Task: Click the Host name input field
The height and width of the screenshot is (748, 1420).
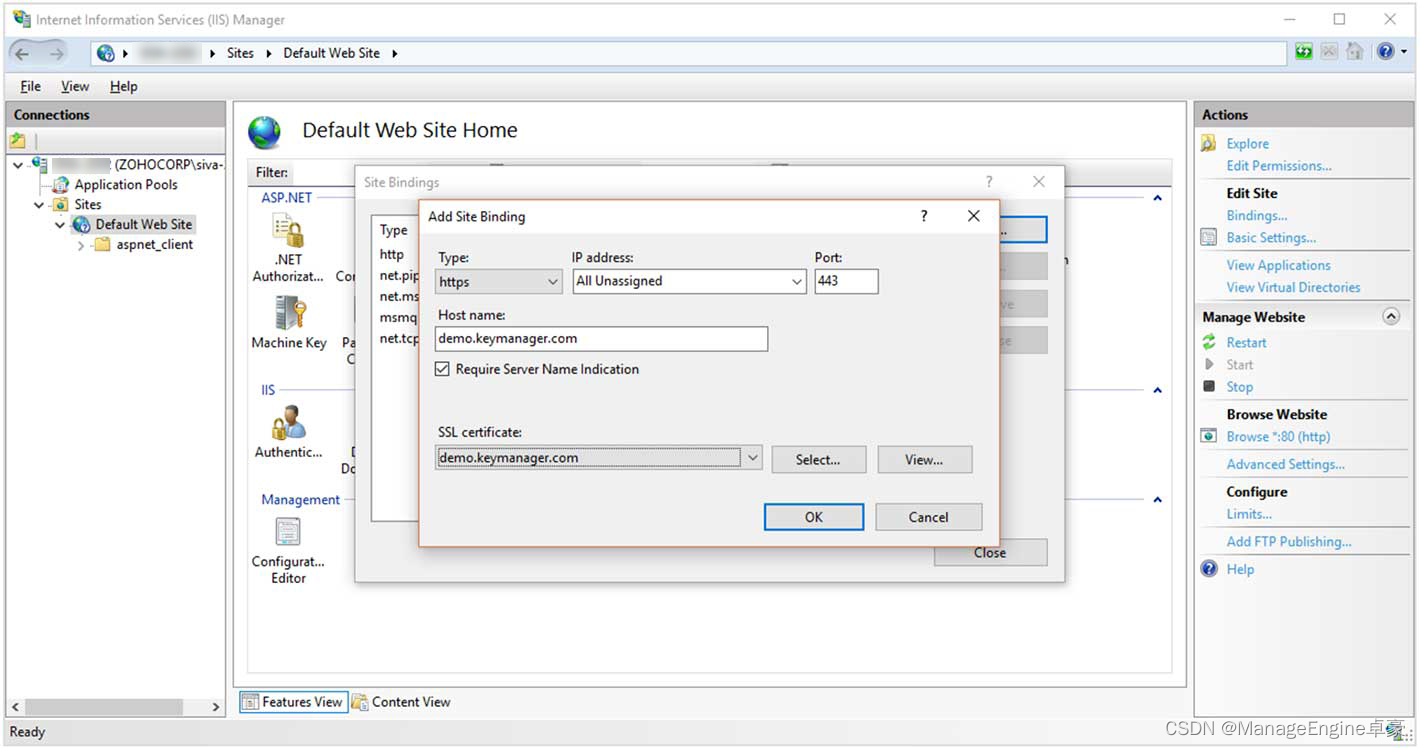Action: [x=602, y=339]
